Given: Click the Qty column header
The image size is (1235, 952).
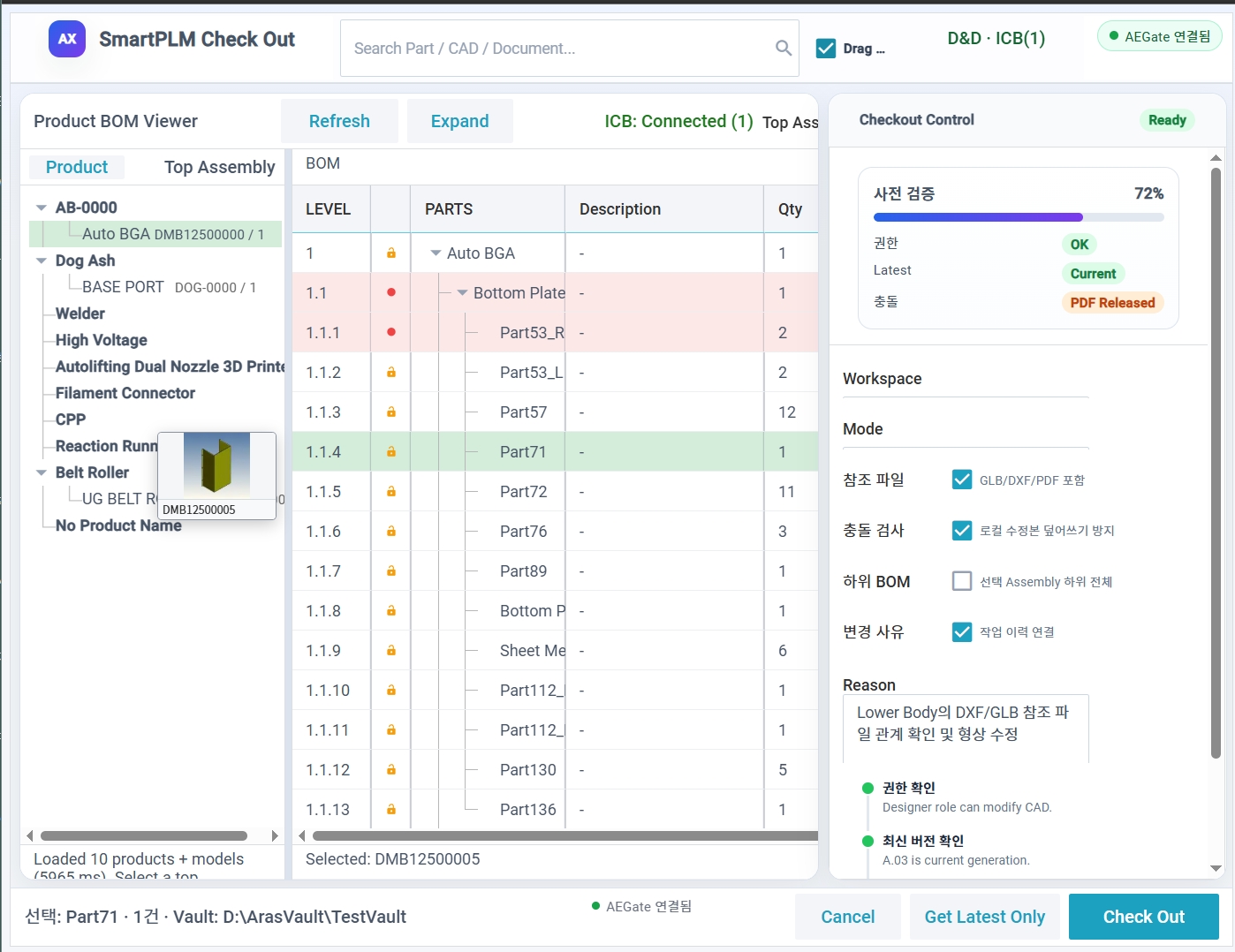Looking at the screenshot, I should 791,209.
